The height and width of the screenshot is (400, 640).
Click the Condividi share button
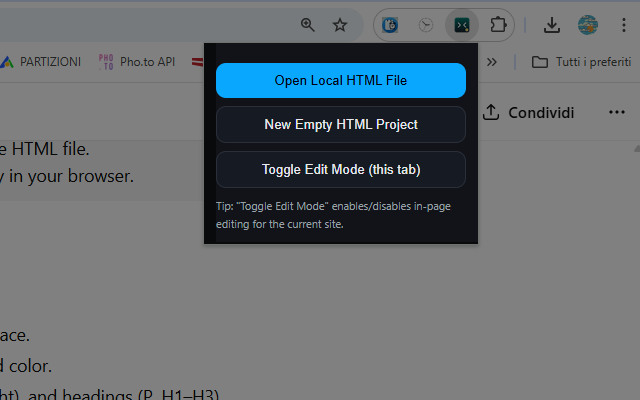pyautogui.click(x=528, y=112)
